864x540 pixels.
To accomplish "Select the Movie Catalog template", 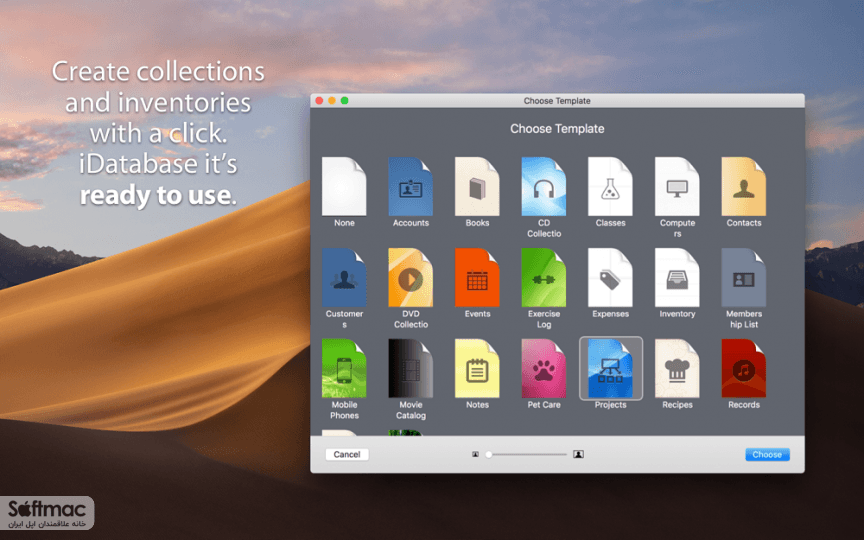I will pos(411,368).
